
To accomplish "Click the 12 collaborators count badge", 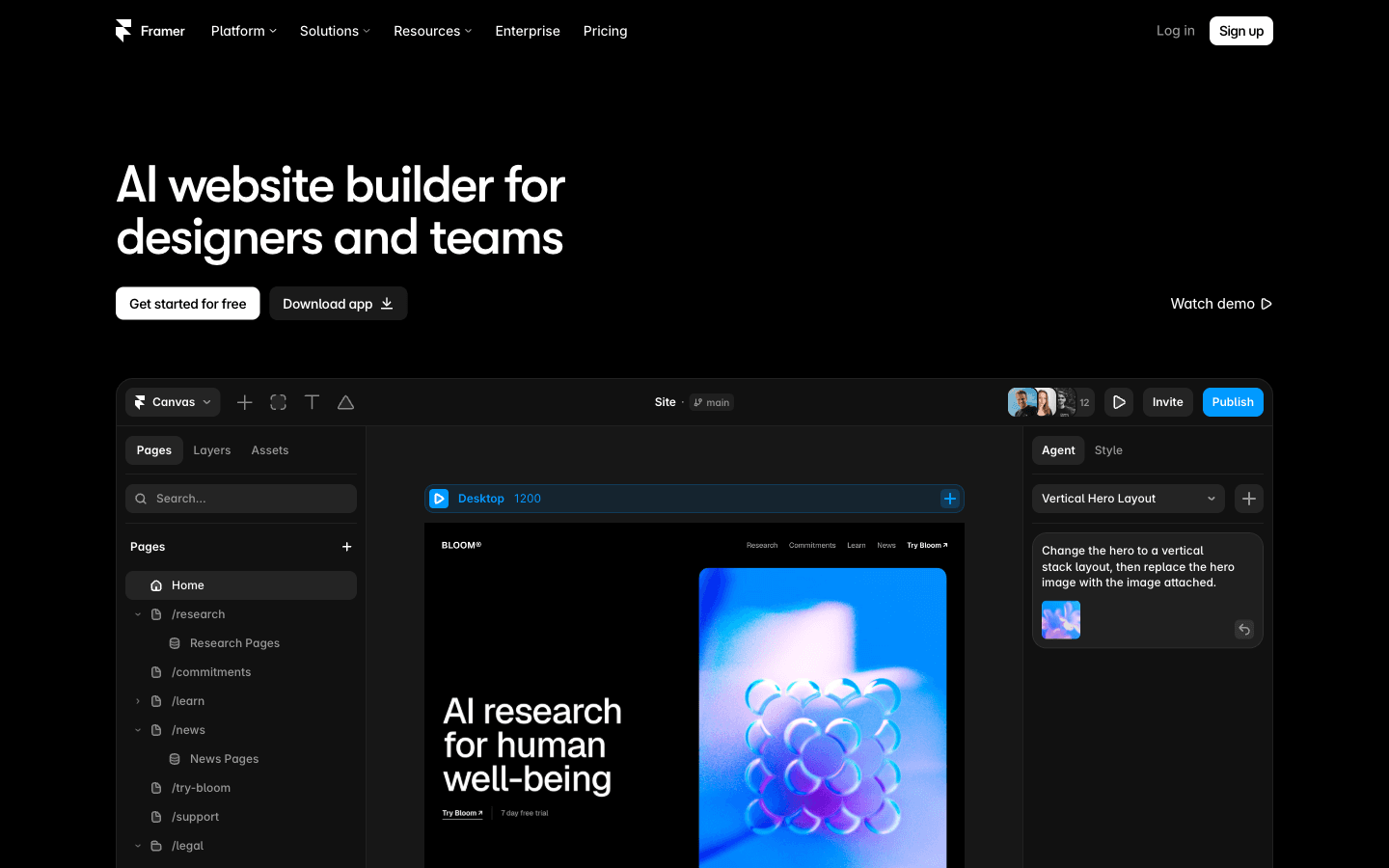I will tap(1084, 402).
